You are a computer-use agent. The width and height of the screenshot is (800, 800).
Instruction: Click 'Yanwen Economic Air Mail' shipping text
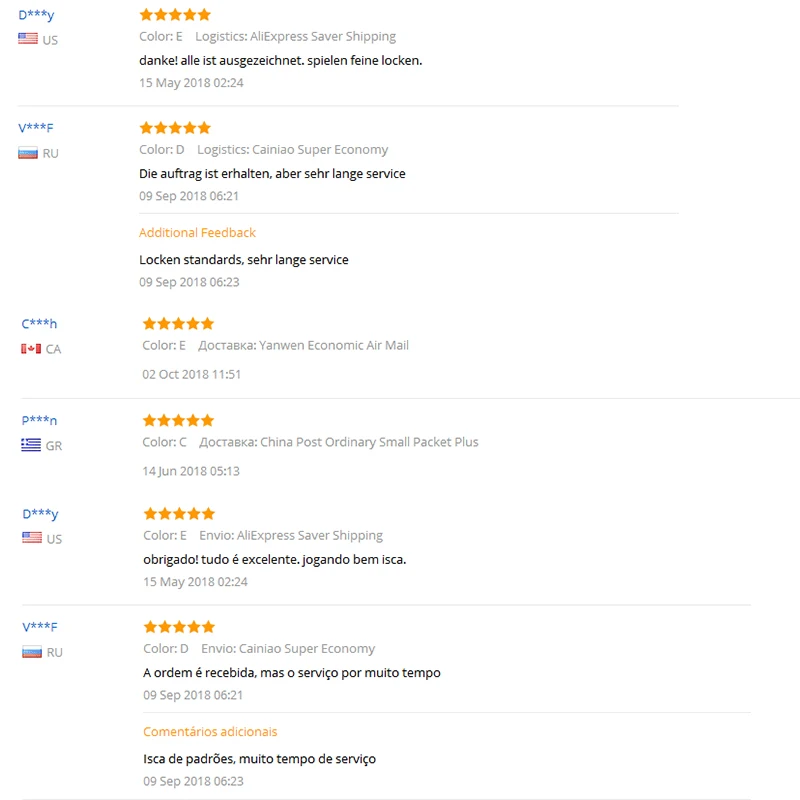point(334,346)
